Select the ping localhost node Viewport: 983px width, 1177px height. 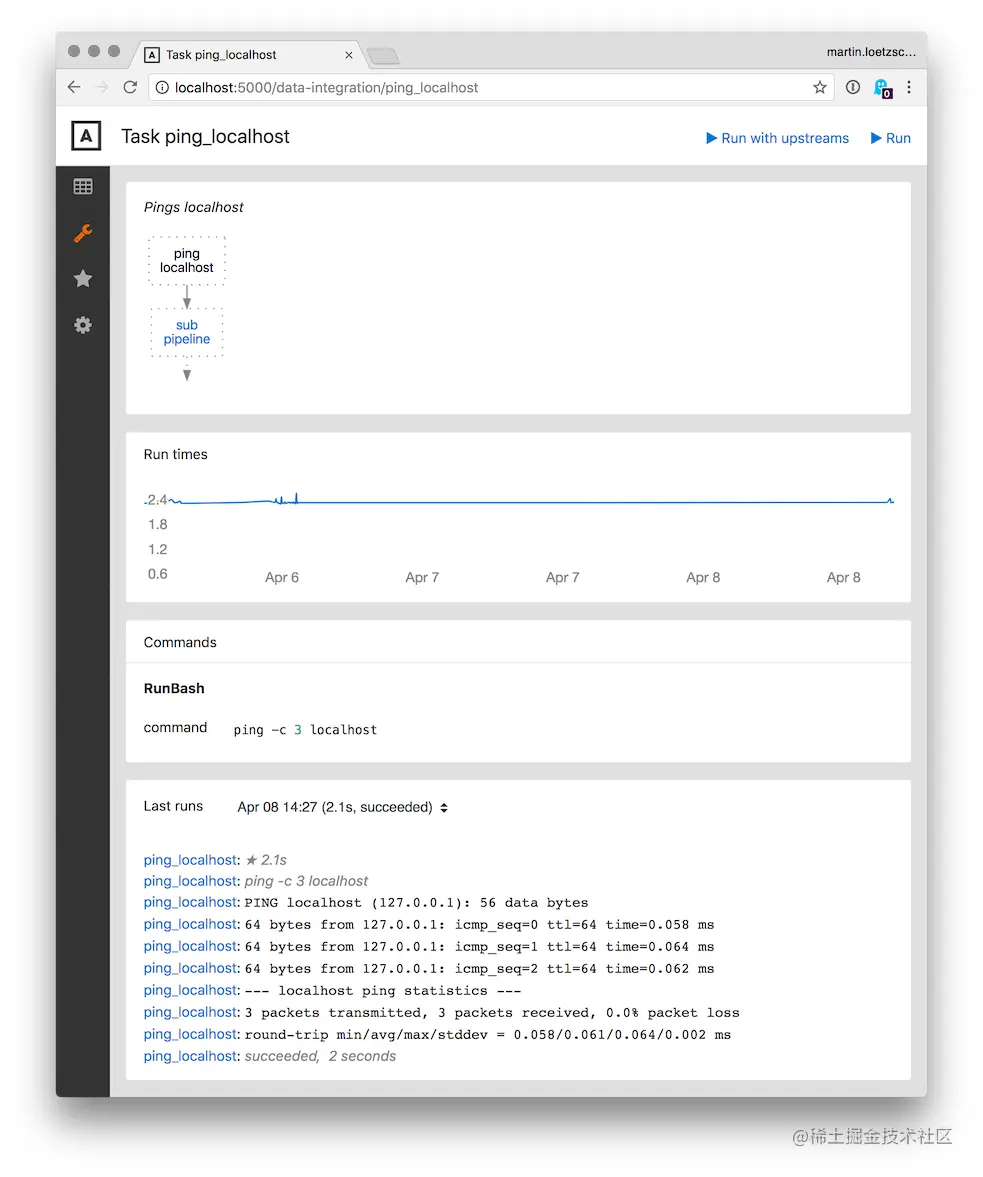(x=187, y=261)
